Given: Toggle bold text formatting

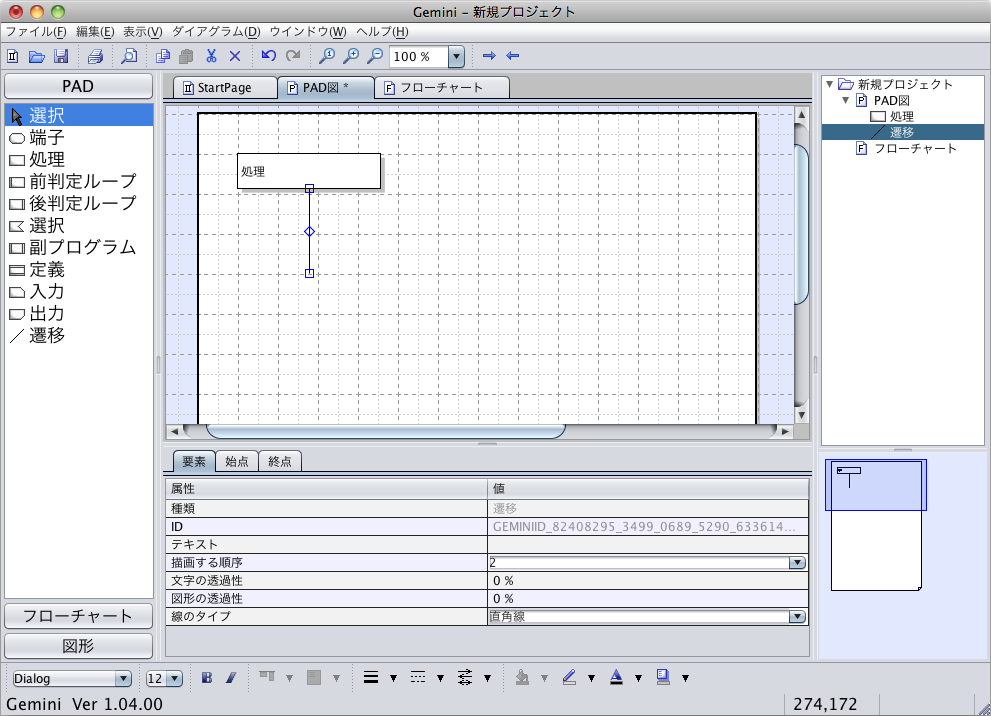Looking at the screenshot, I should (x=207, y=678).
